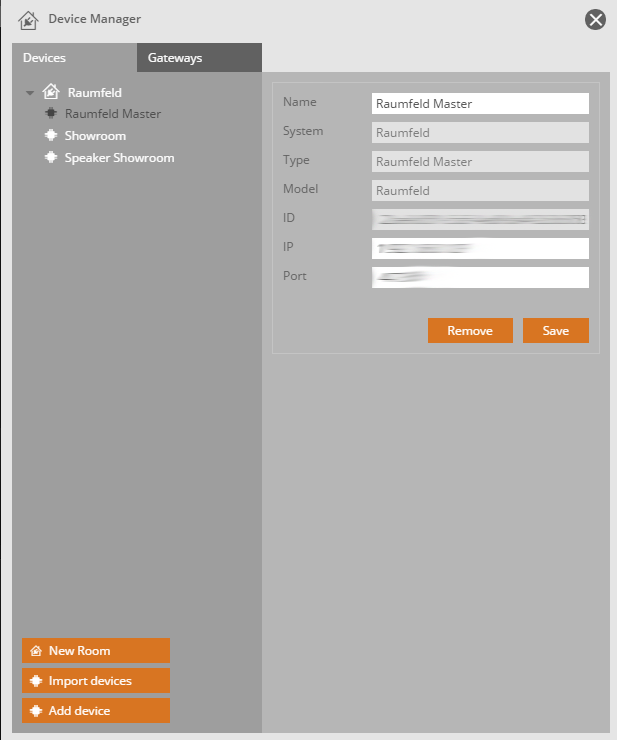Close the Device Manager dialog
Screen dimensions: 617x740
(595, 19)
